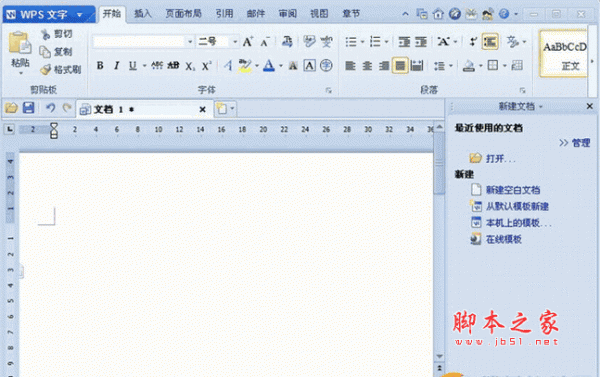This screenshot has height=377, width=600.
Task: Click 新建空白文档 link
Action: pyautogui.click(x=513, y=190)
